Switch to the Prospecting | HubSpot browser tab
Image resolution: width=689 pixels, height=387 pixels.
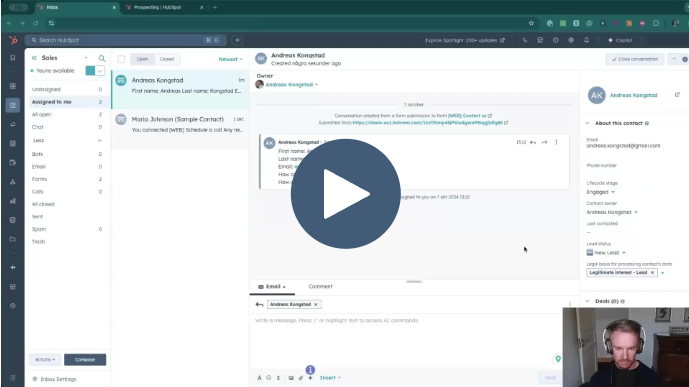tap(163, 7)
